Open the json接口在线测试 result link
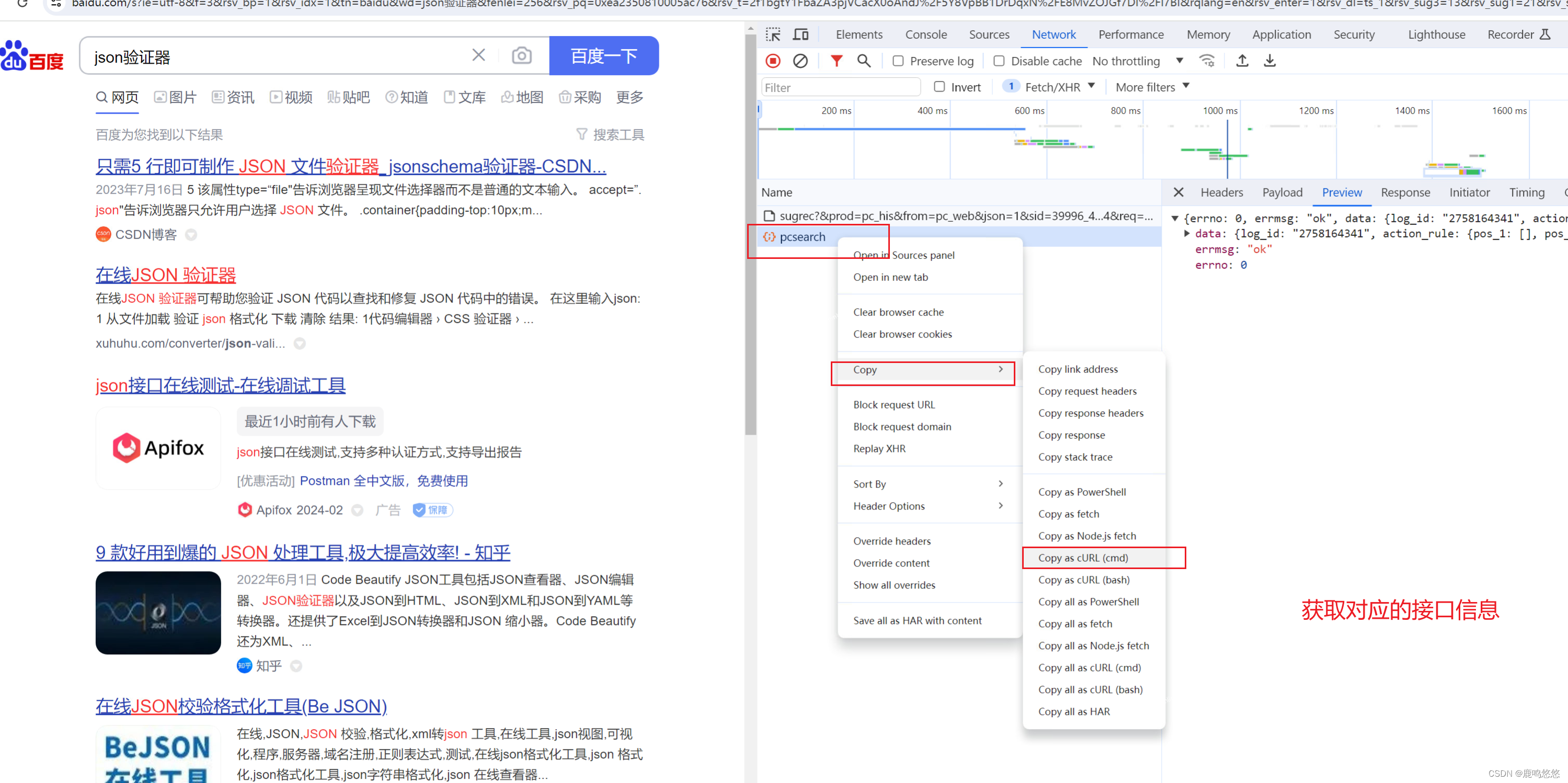1568x783 pixels. 220,385
